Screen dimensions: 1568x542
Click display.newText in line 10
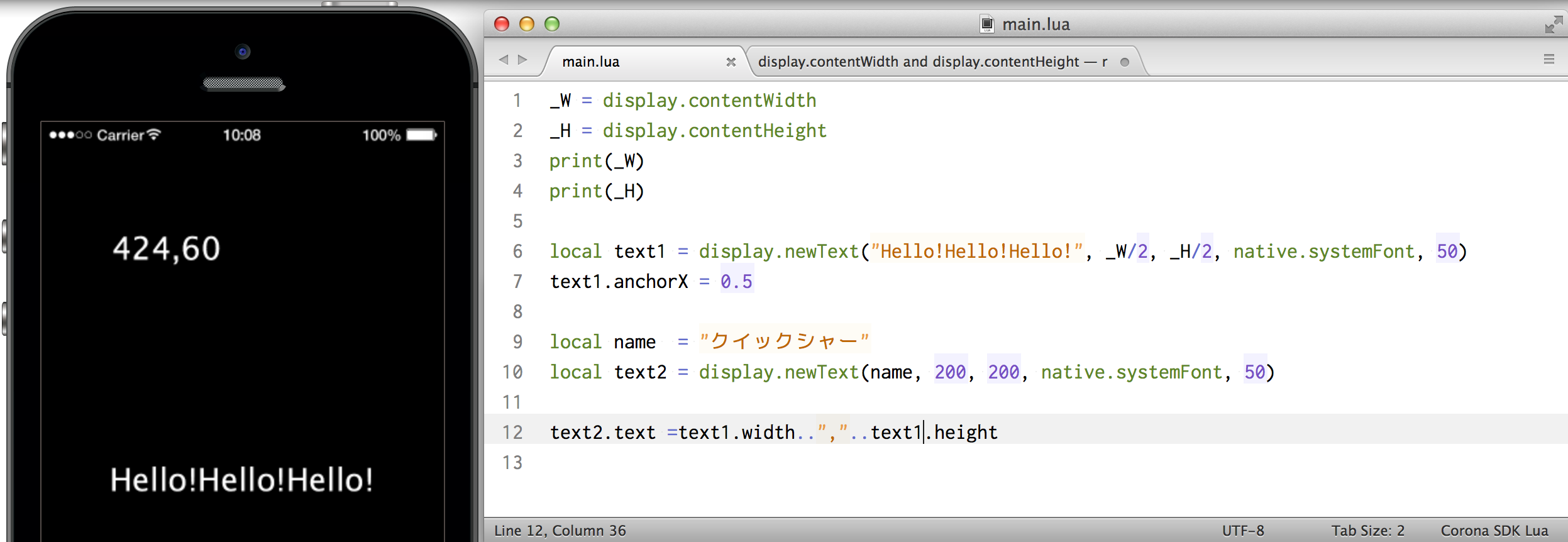click(778, 372)
